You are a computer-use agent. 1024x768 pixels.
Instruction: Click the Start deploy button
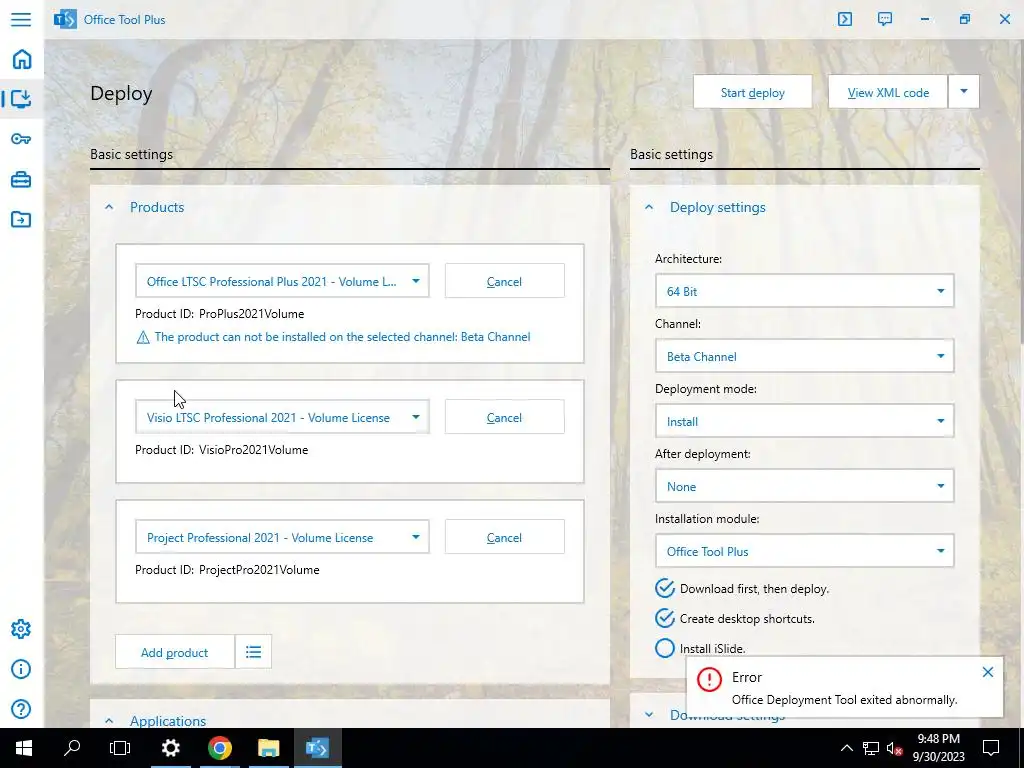(x=752, y=91)
